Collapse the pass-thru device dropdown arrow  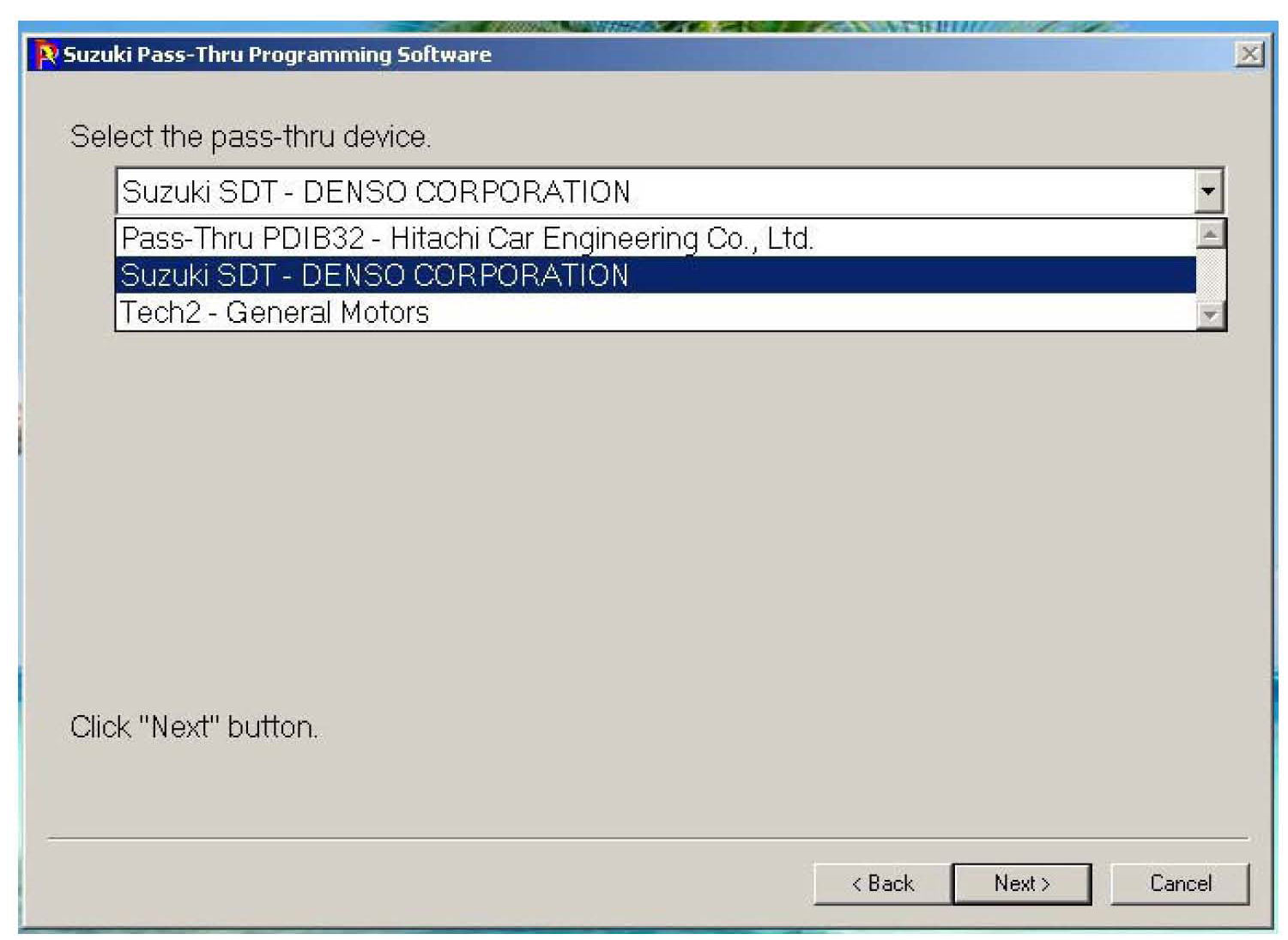click(1208, 191)
